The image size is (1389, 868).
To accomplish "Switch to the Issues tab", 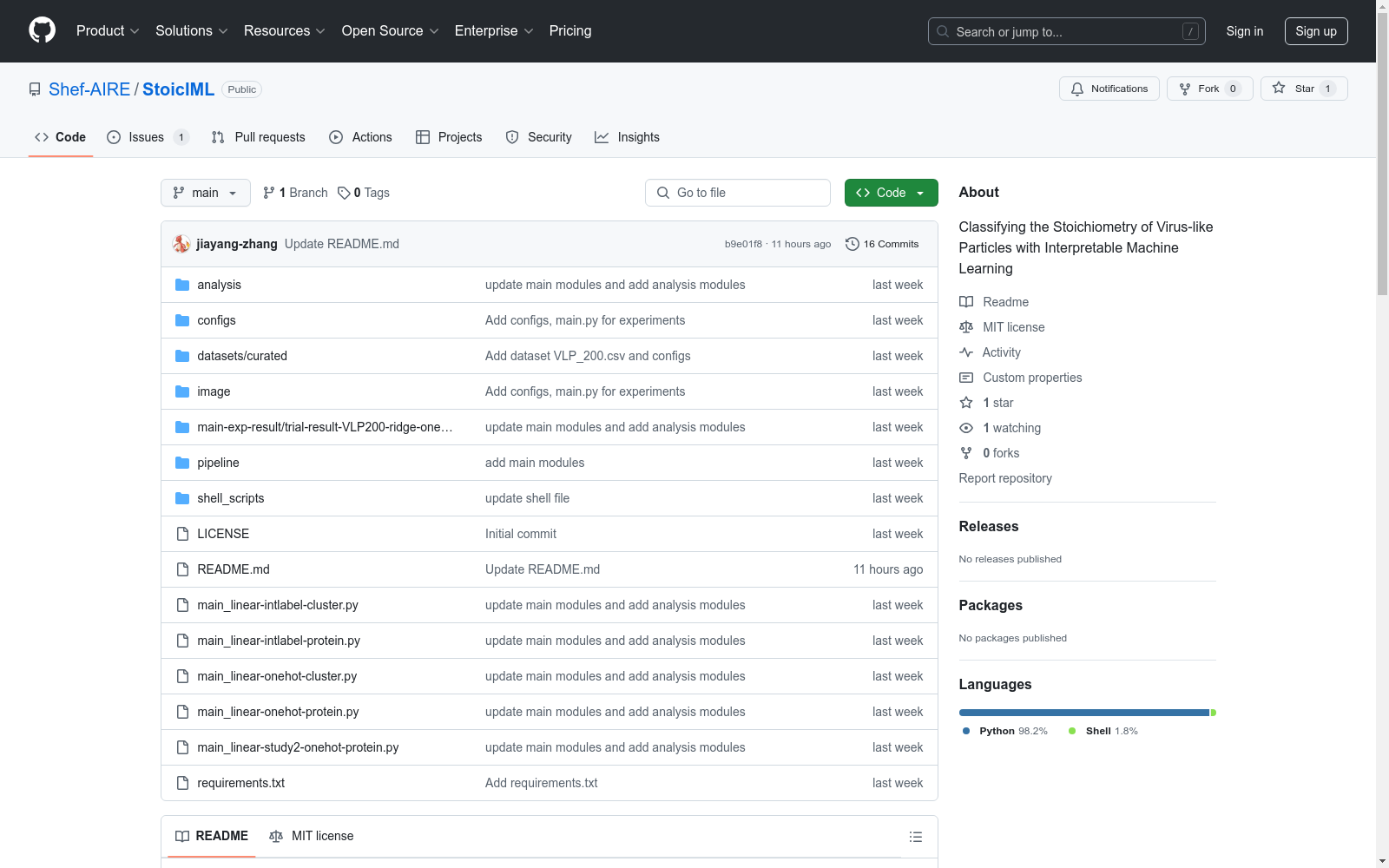I will (x=148, y=137).
